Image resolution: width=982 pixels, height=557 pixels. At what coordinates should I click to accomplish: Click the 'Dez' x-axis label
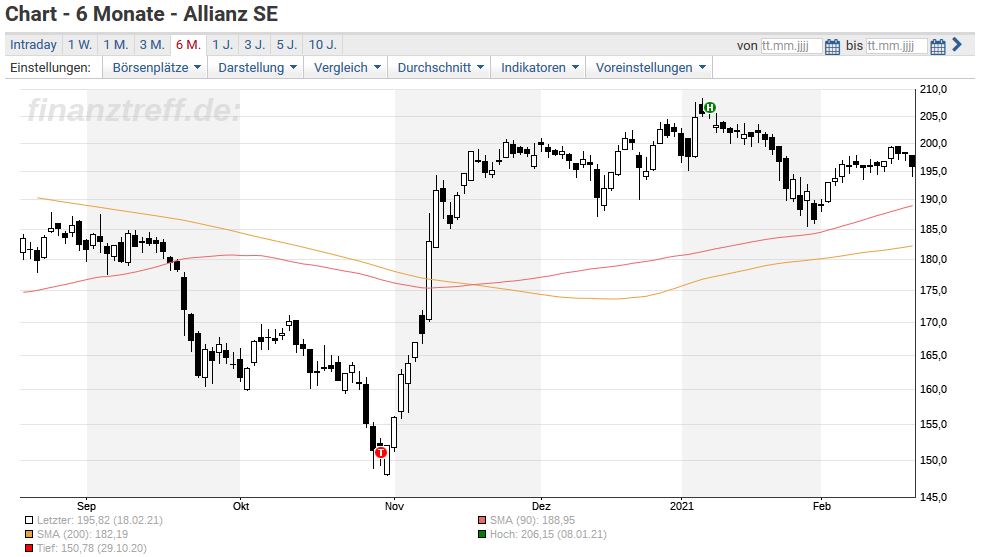click(x=541, y=506)
